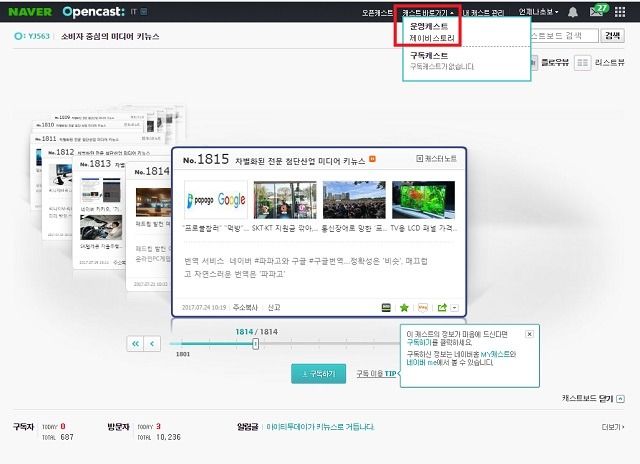Click the NAVER logo
The height and width of the screenshot is (464, 640).
click(30, 12)
